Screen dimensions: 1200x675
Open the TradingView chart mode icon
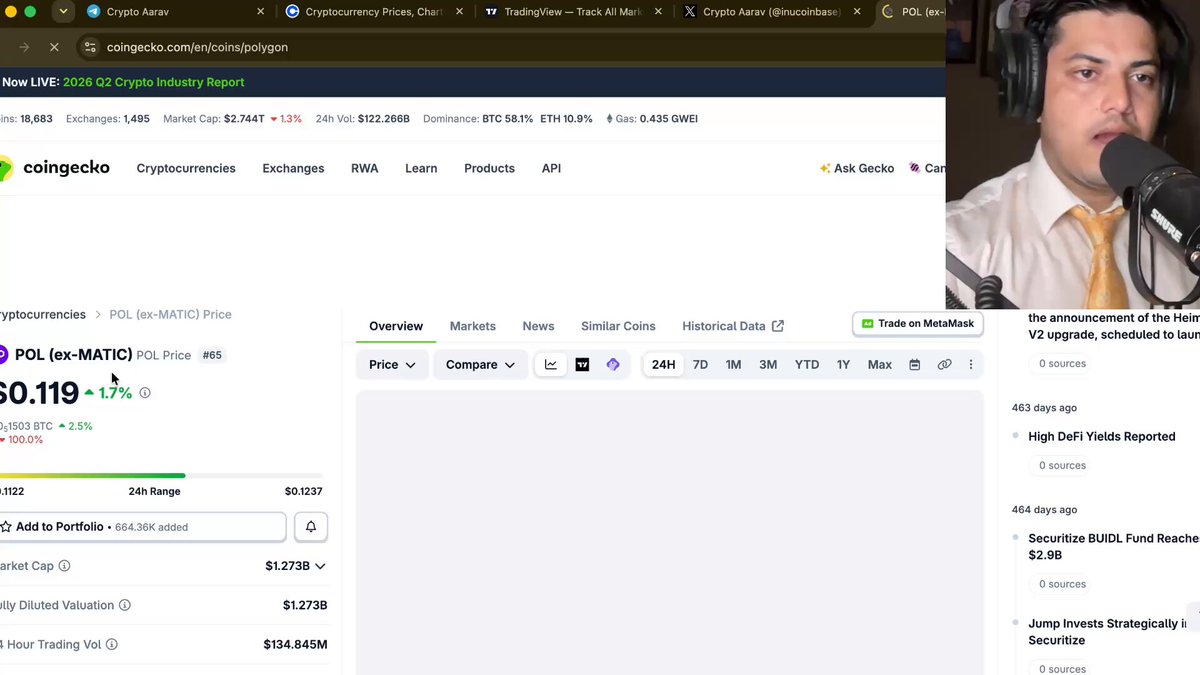(x=582, y=365)
